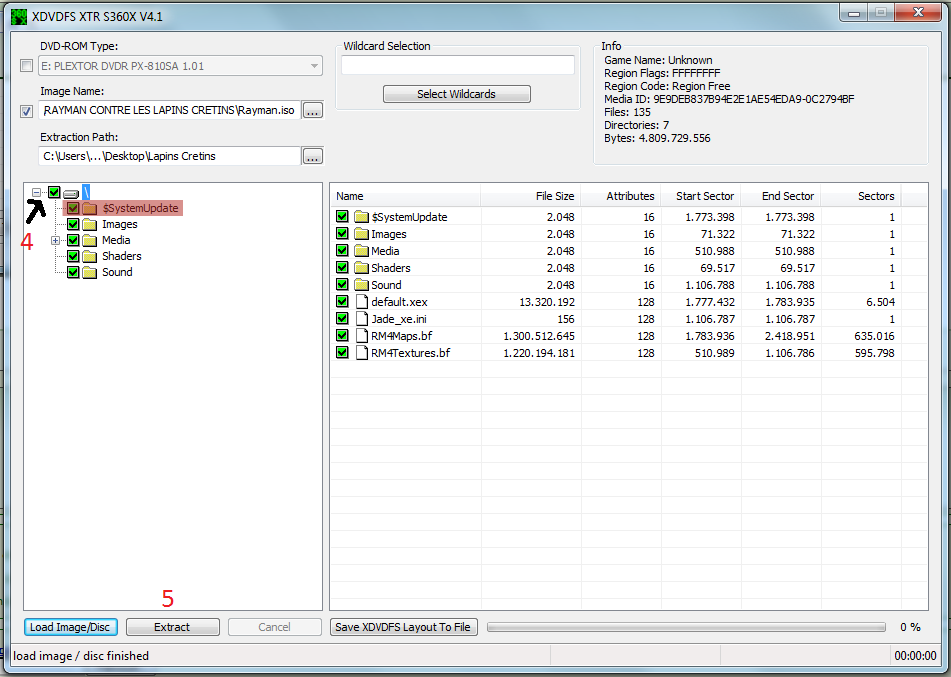
Task: Click the Media folder icon in tree
Action: click(90, 240)
